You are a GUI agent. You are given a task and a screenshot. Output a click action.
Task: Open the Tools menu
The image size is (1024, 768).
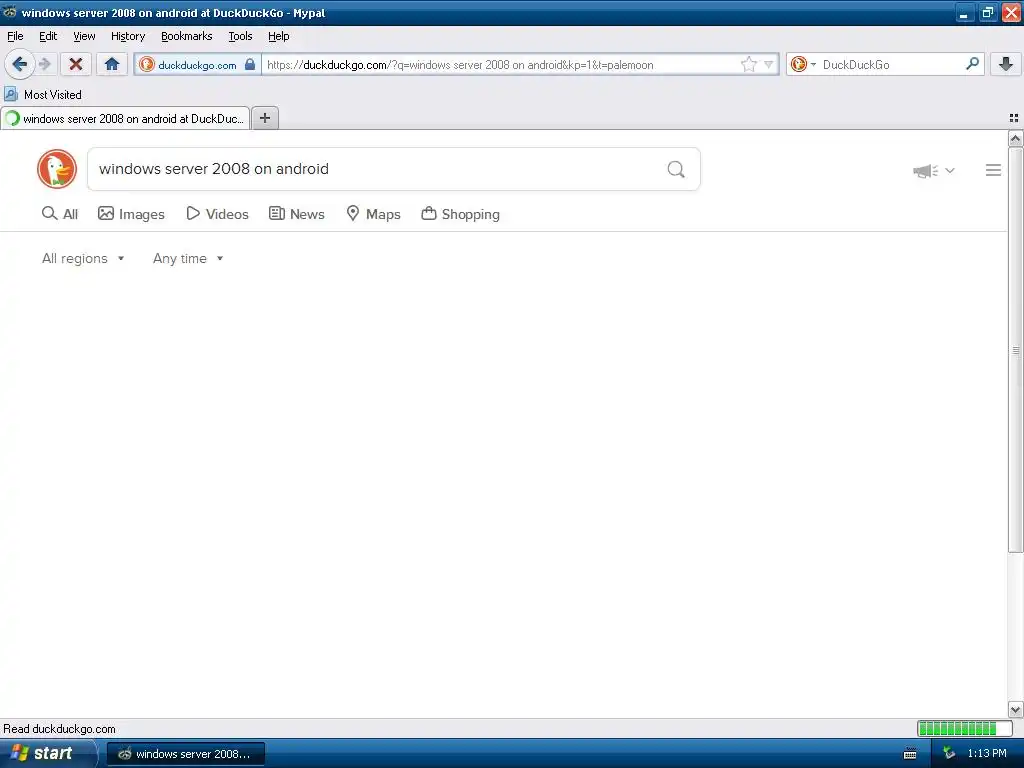tap(240, 36)
